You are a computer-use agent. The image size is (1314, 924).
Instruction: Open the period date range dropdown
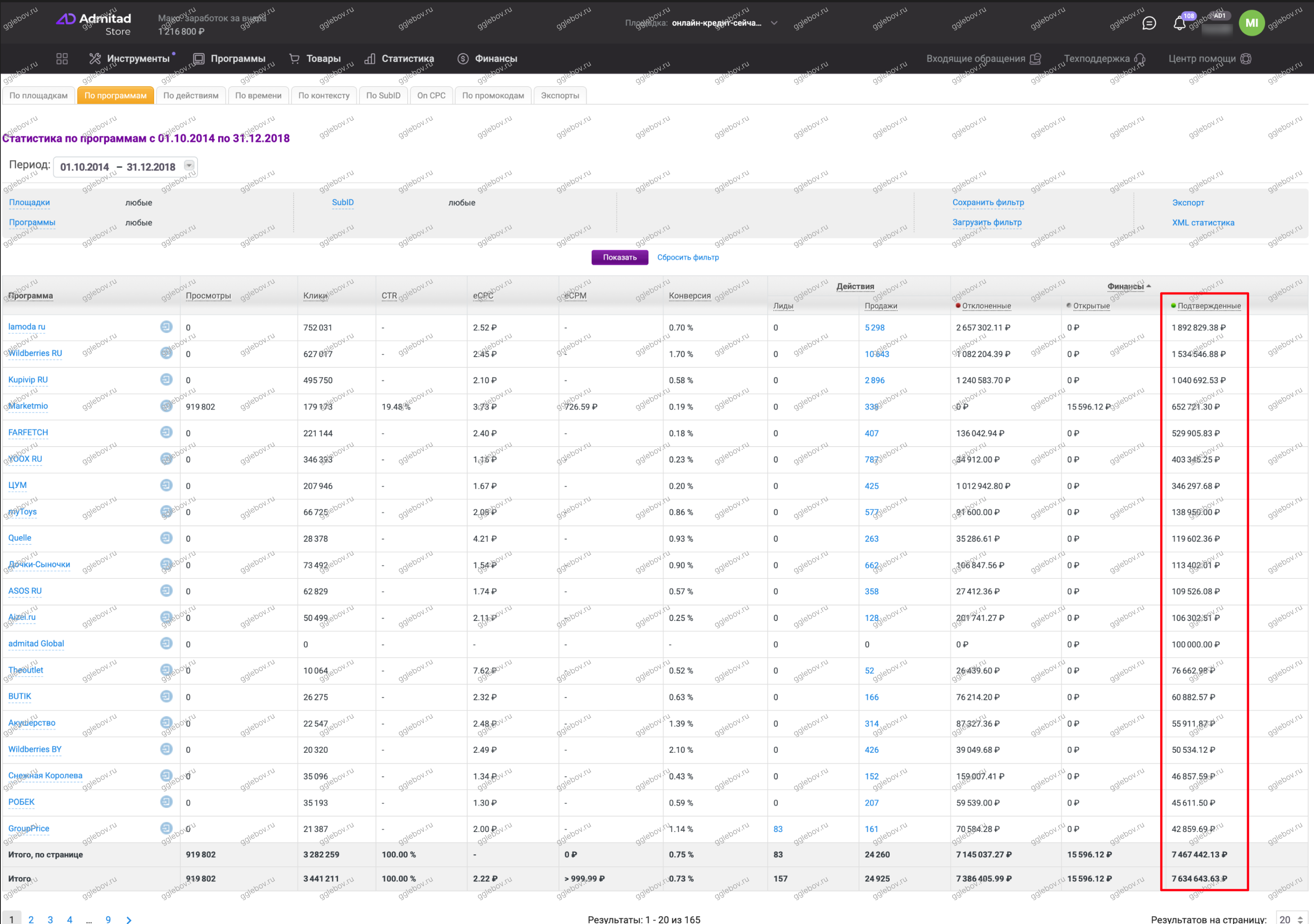pos(189,166)
